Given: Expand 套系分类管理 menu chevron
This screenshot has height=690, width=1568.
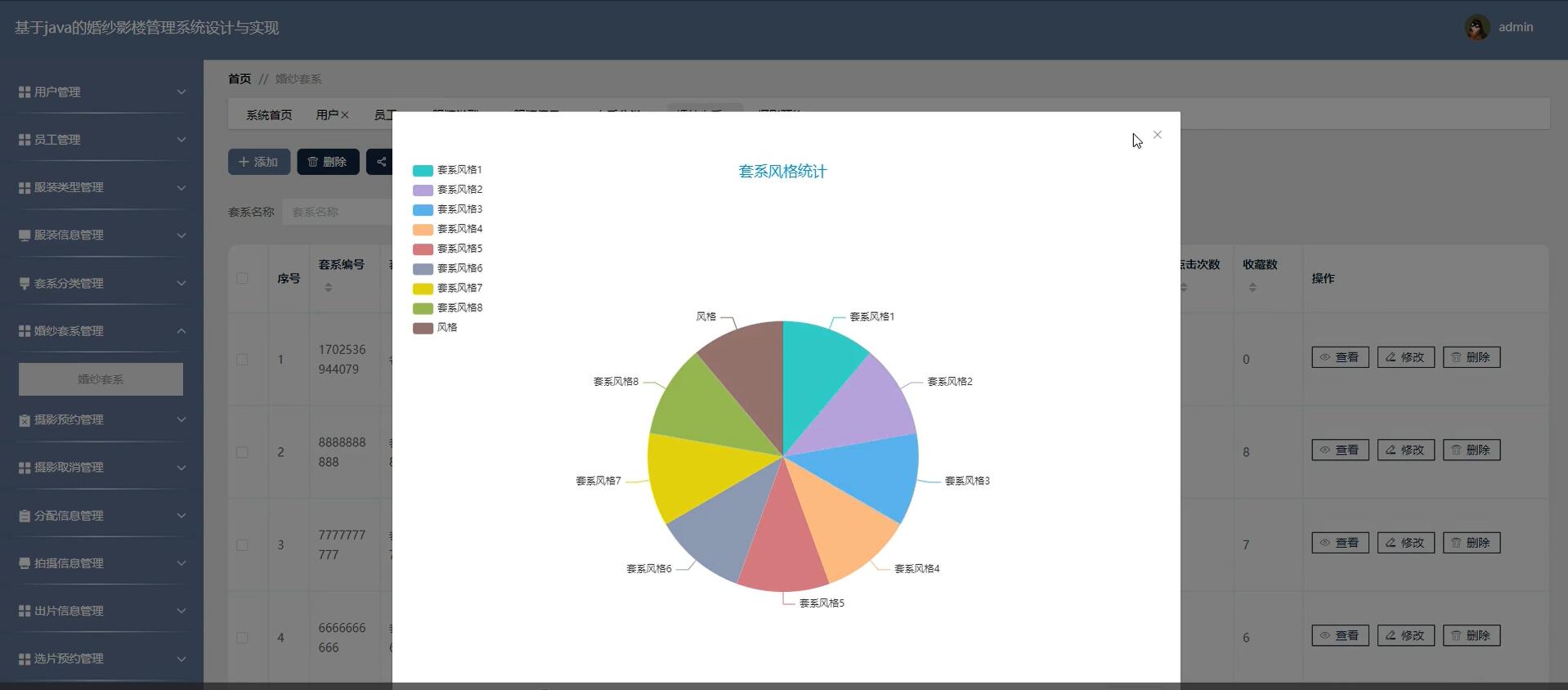Looking at the screenshot, I should 181,283.
